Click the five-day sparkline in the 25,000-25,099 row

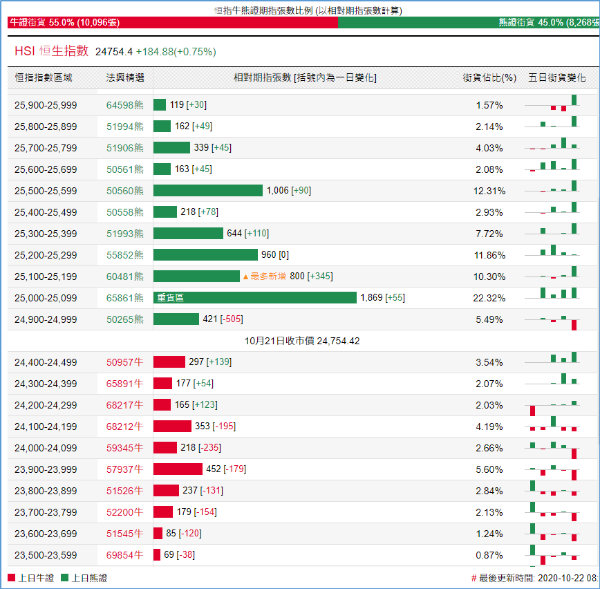(x=553, y=293)
